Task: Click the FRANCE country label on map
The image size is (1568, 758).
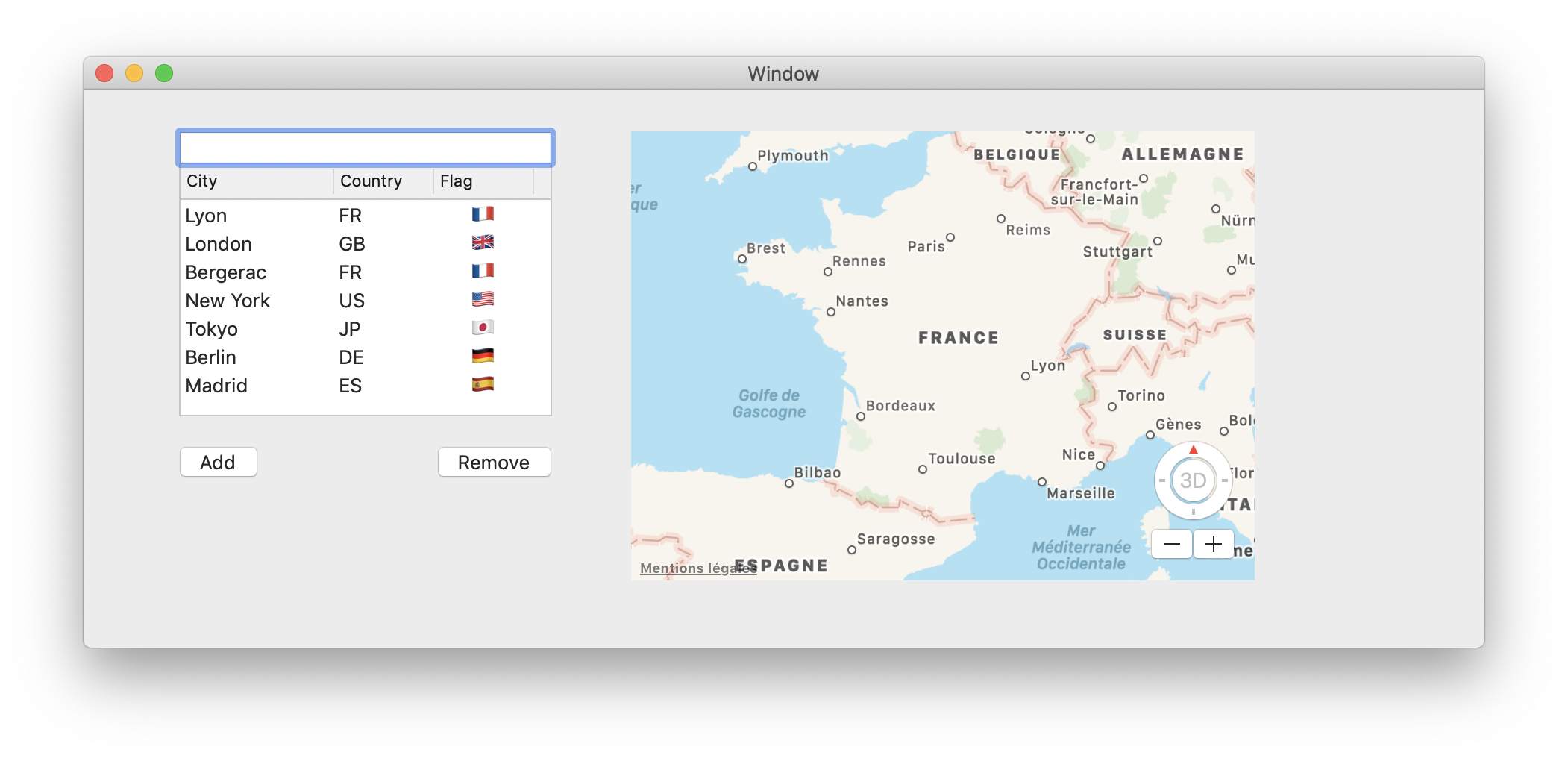Action: [x=959, y=338]
